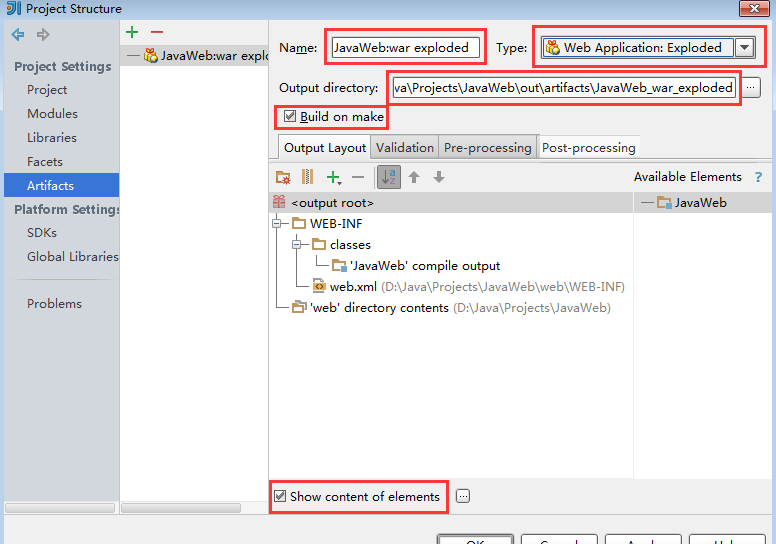
Task: Move element up with arrow
Action: coord(414,177)
